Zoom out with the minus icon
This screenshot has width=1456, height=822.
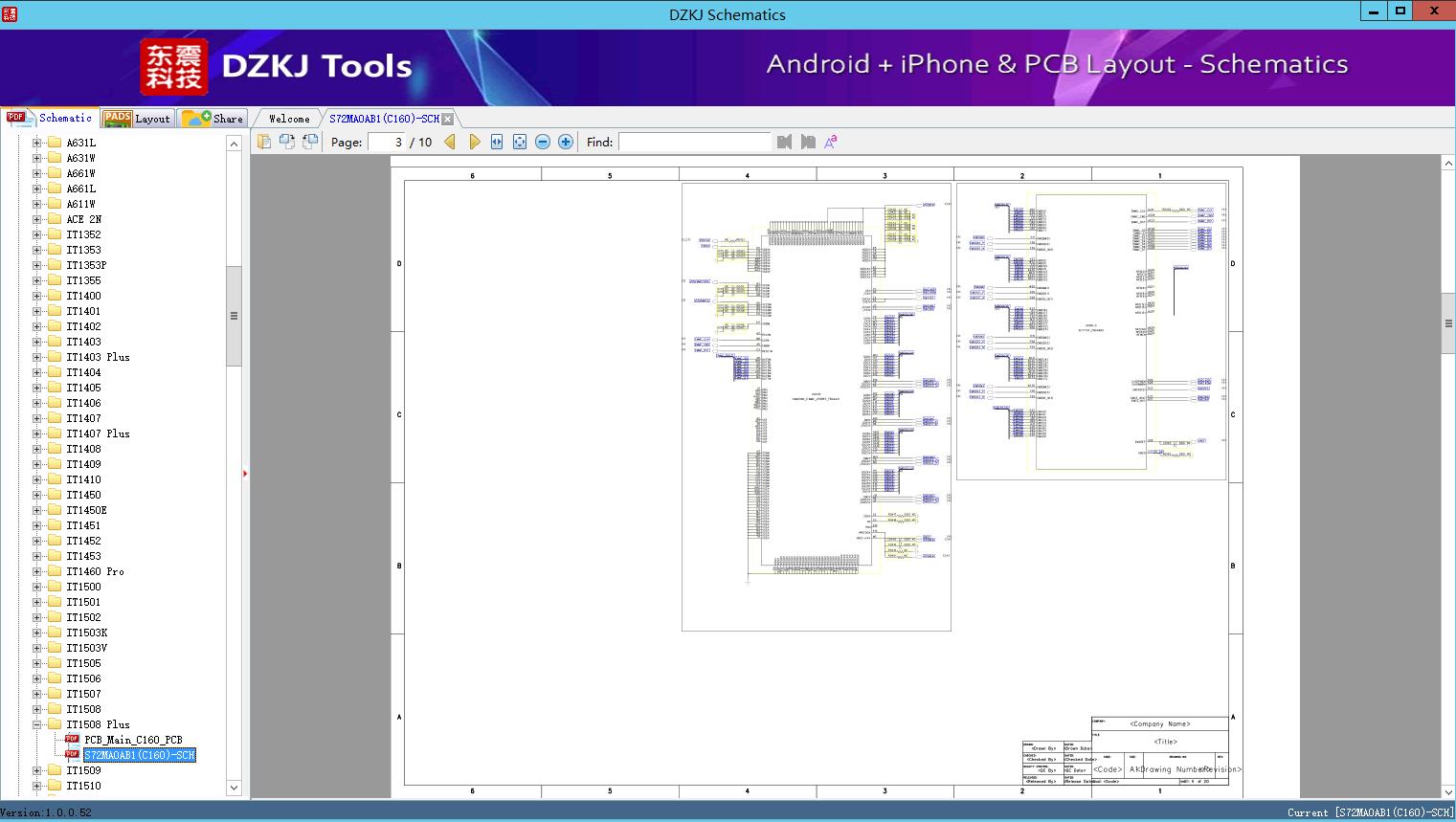[x=543, y=142]
